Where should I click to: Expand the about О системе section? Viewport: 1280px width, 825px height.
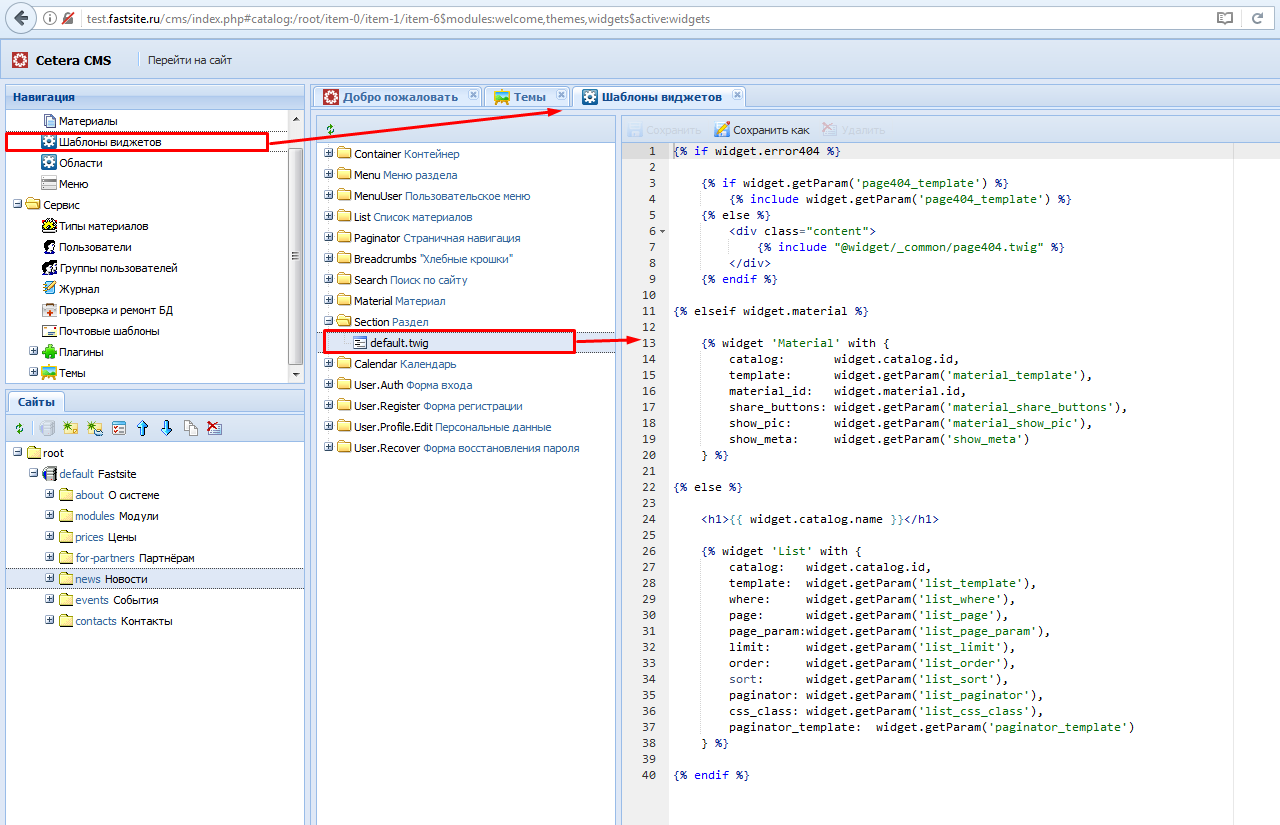click(49, 494)
